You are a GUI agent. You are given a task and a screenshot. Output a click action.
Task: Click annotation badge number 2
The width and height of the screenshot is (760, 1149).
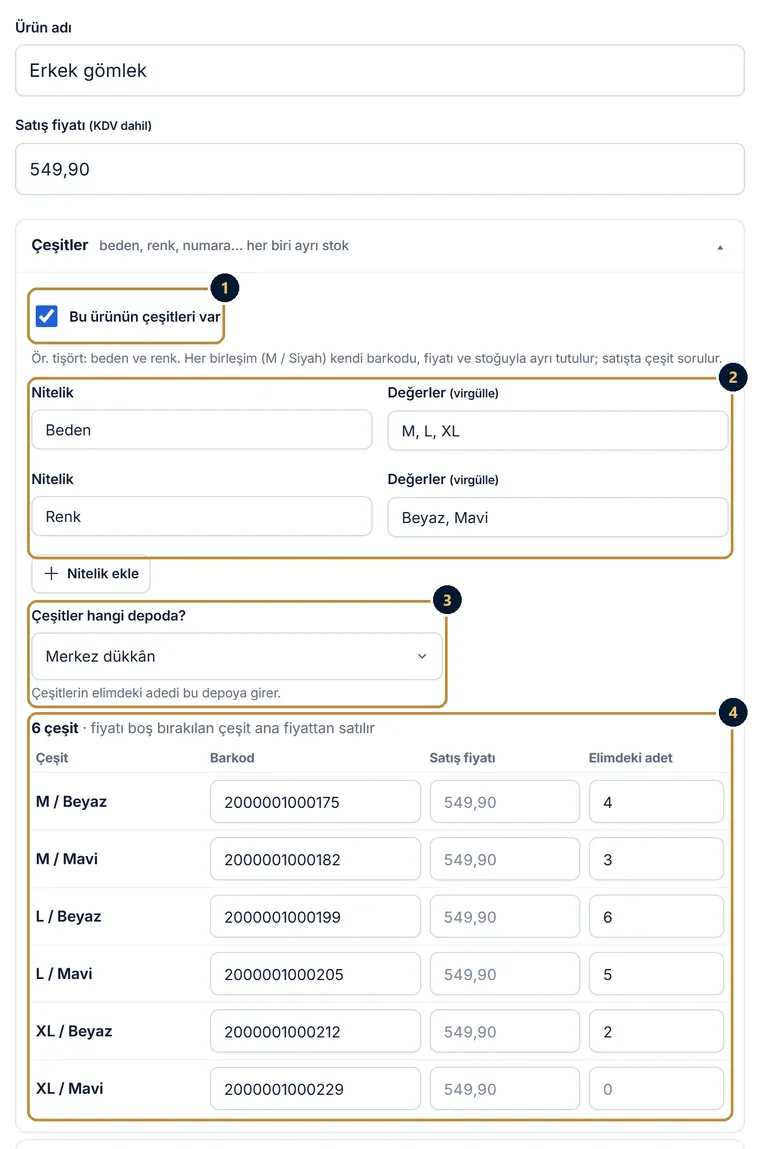tap(732, 378)
